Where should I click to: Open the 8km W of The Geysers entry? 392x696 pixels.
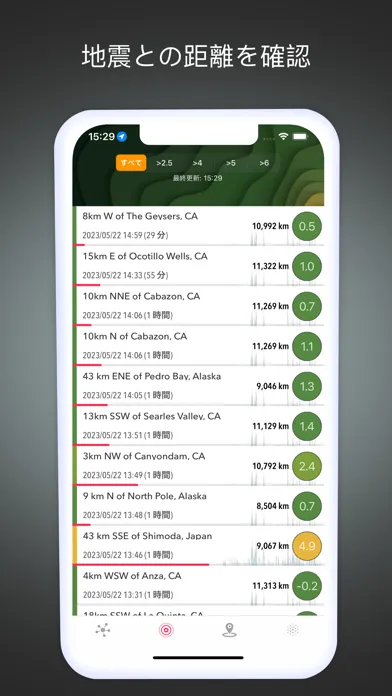[x=198, y=226]
